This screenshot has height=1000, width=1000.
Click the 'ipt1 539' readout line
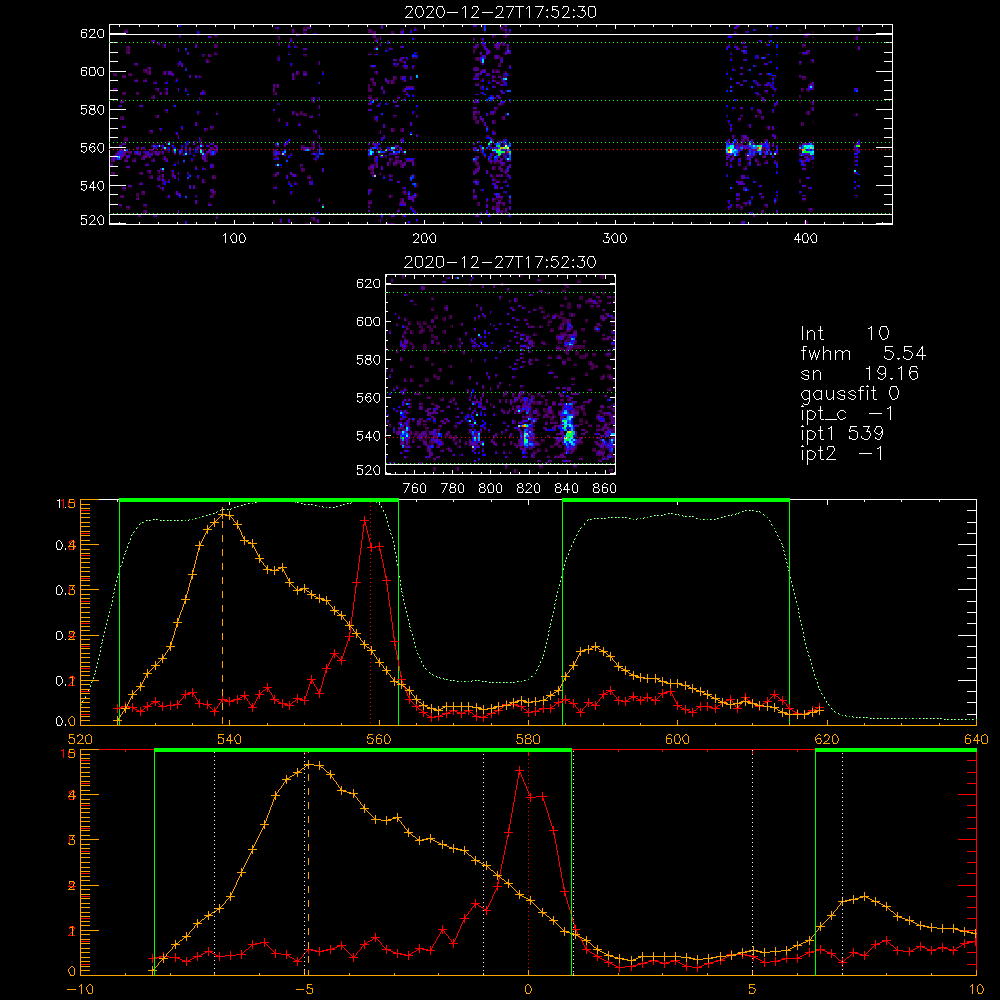tap(842, 434)
